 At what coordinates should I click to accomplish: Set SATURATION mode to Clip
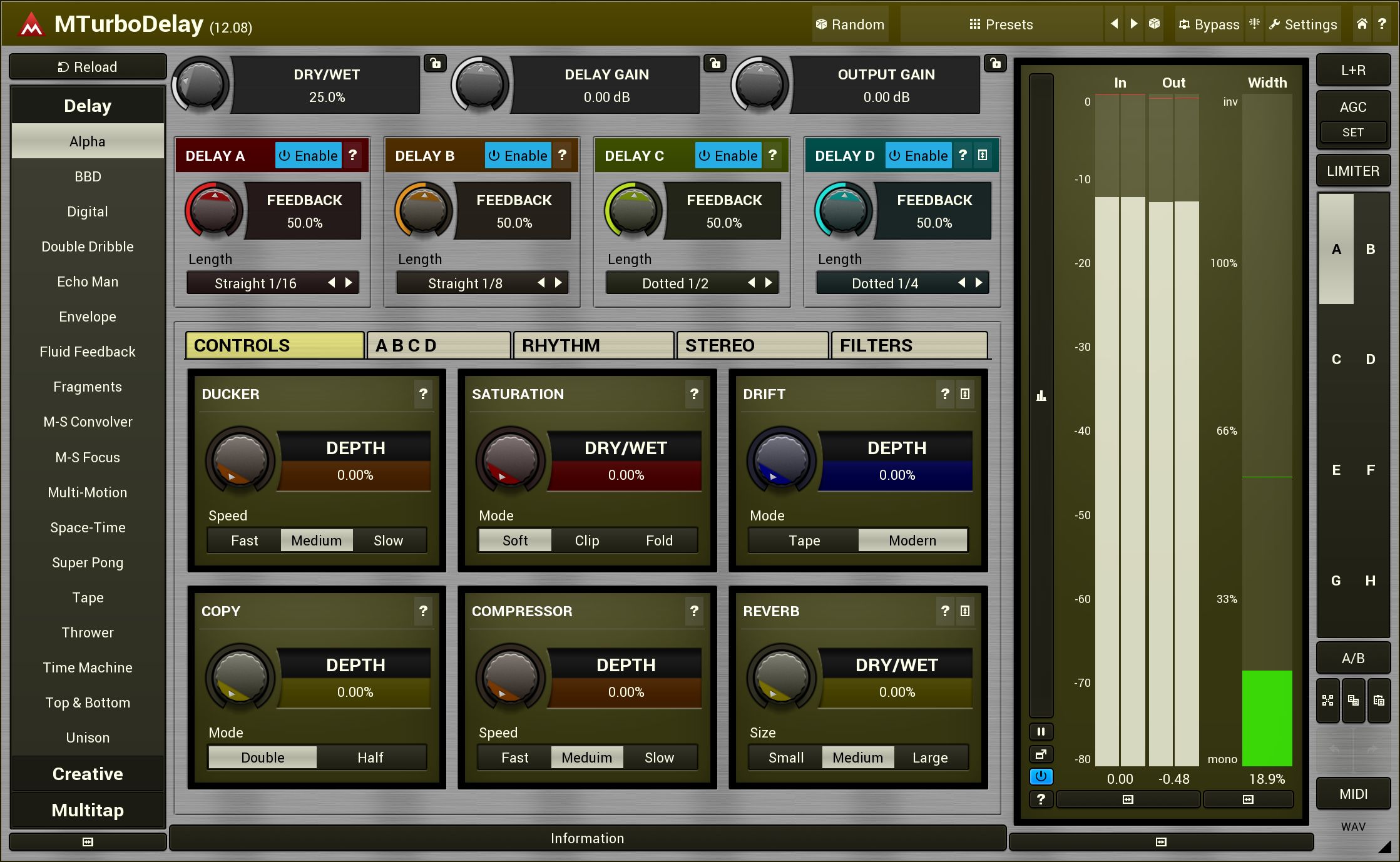pos(587,540)
